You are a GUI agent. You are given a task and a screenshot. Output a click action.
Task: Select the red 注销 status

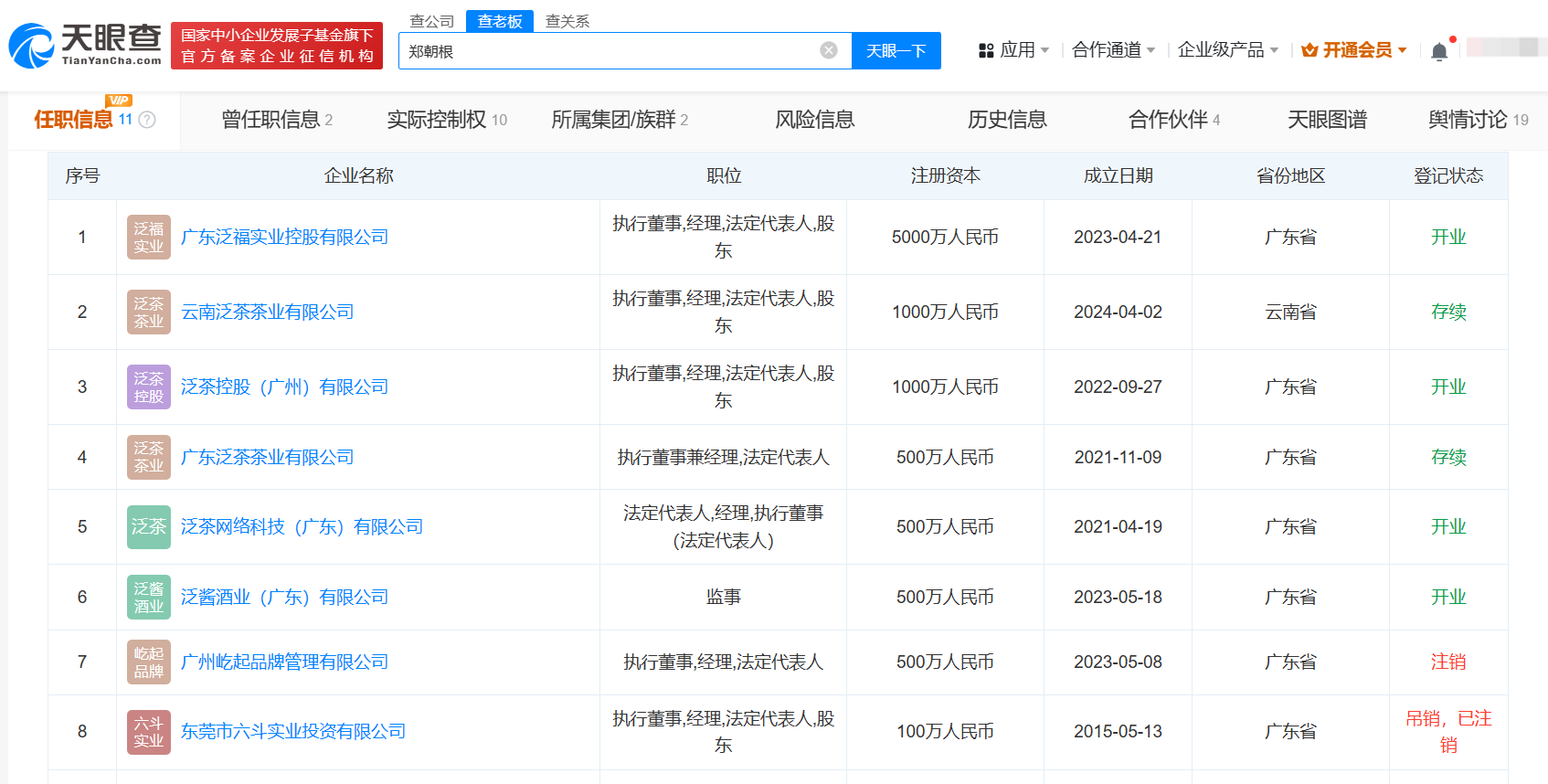click(1448, 662)
